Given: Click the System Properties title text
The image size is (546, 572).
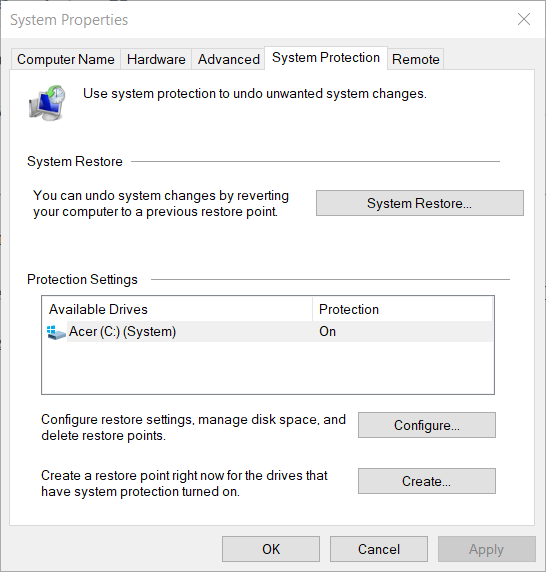Looking at the screenshot, I should [69, 20].
